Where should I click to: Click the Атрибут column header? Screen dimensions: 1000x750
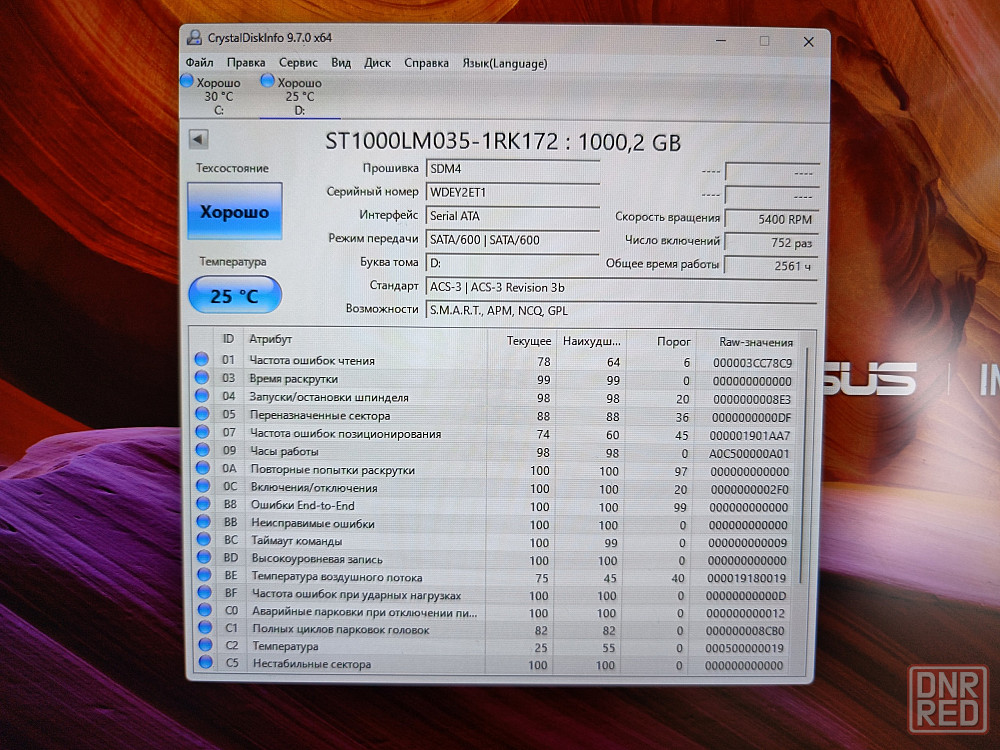(270, 340)
